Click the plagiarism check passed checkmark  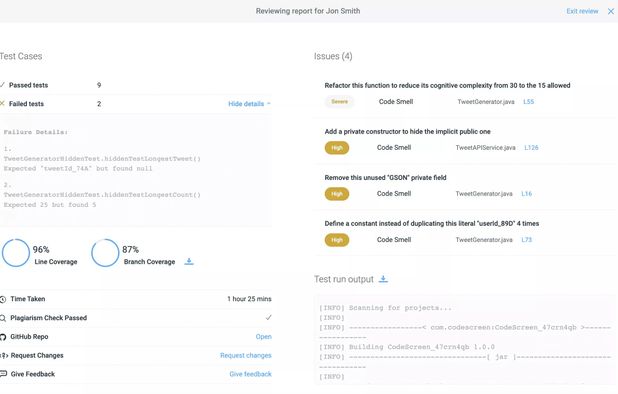(268, 318)
